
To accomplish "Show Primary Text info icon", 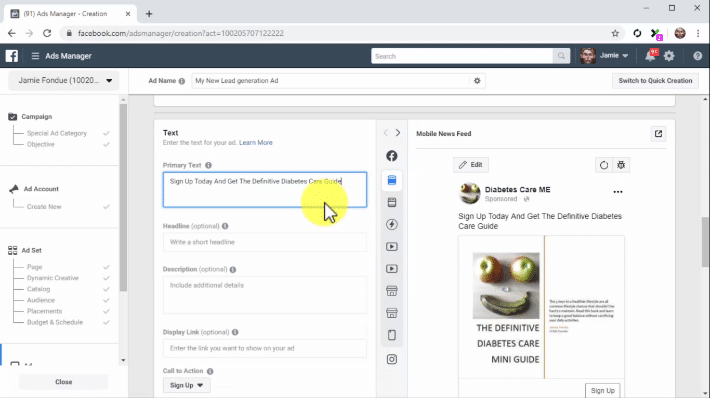I will (x=208, y=165).
